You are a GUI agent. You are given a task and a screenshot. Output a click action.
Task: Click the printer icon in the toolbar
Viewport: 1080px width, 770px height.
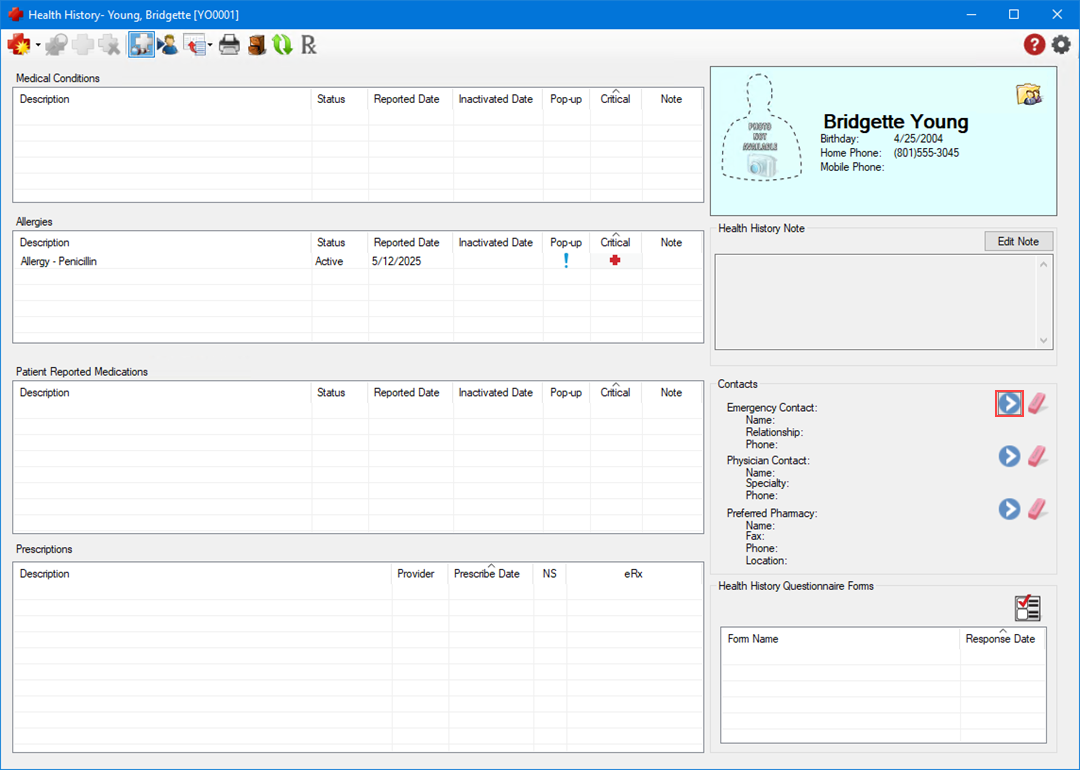coord(229,44)
